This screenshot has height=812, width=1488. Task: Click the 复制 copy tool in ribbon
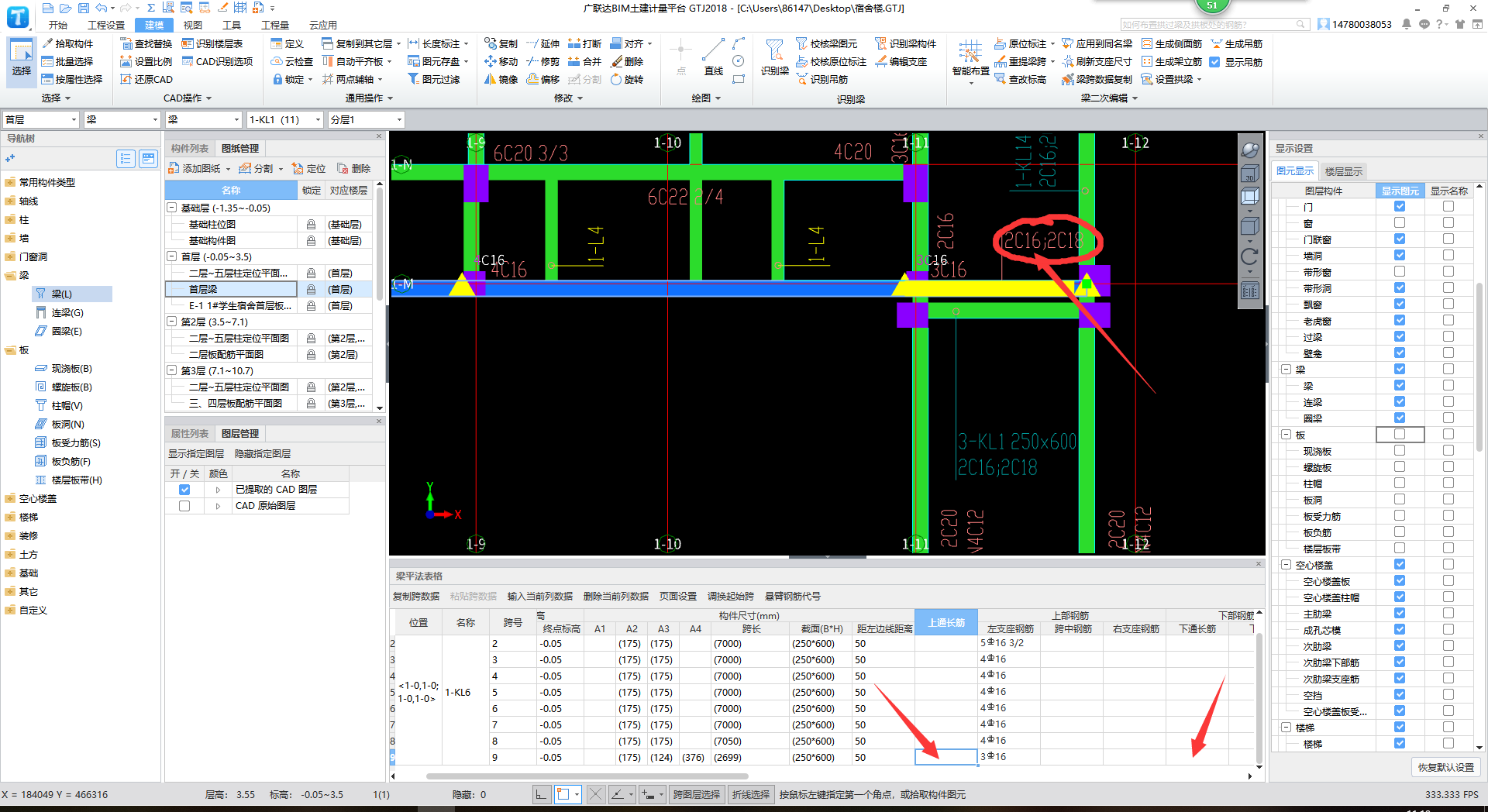coord(501,43)
